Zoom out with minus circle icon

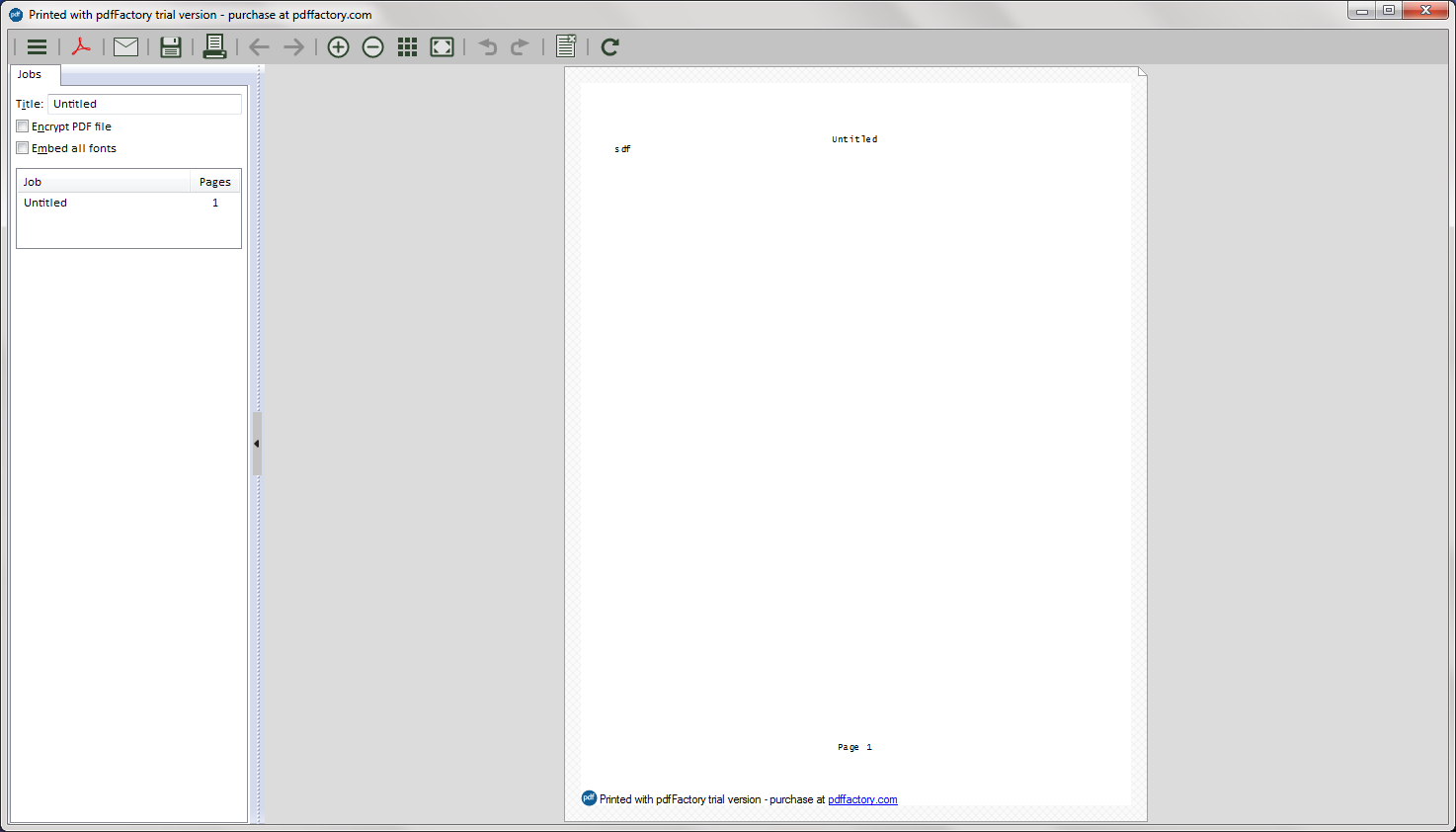[x=372, y=46]
